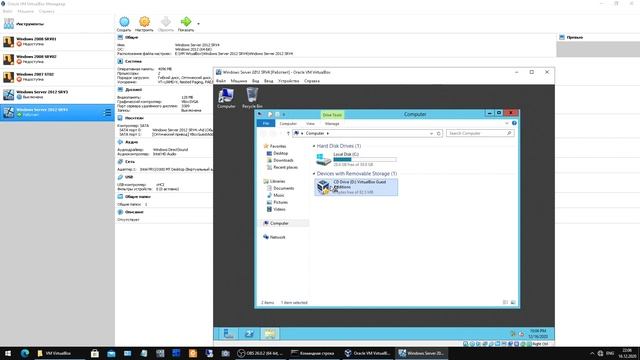Image resolution: width=640 pixels, height=360 pixels.
Task: Click Windows Start button on host taskbar
Action: click(8, 353)
